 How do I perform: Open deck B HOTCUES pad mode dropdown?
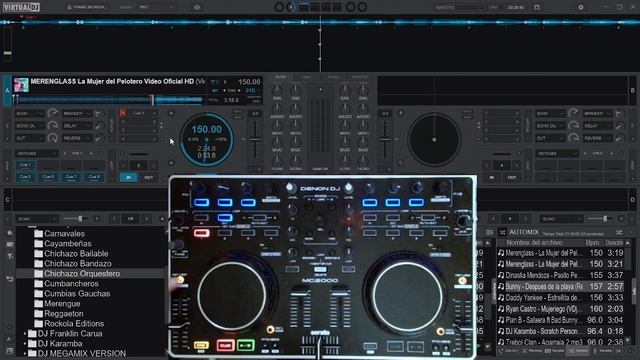(x=557, y=153)
